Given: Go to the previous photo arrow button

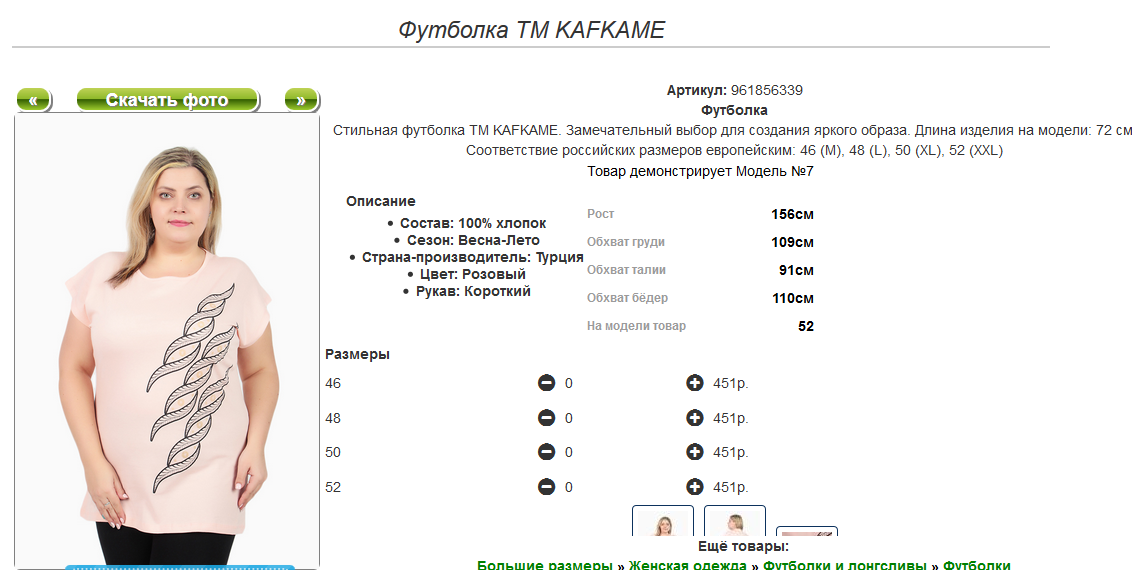Looking at the screenshot, I should [x=33, y=100].
